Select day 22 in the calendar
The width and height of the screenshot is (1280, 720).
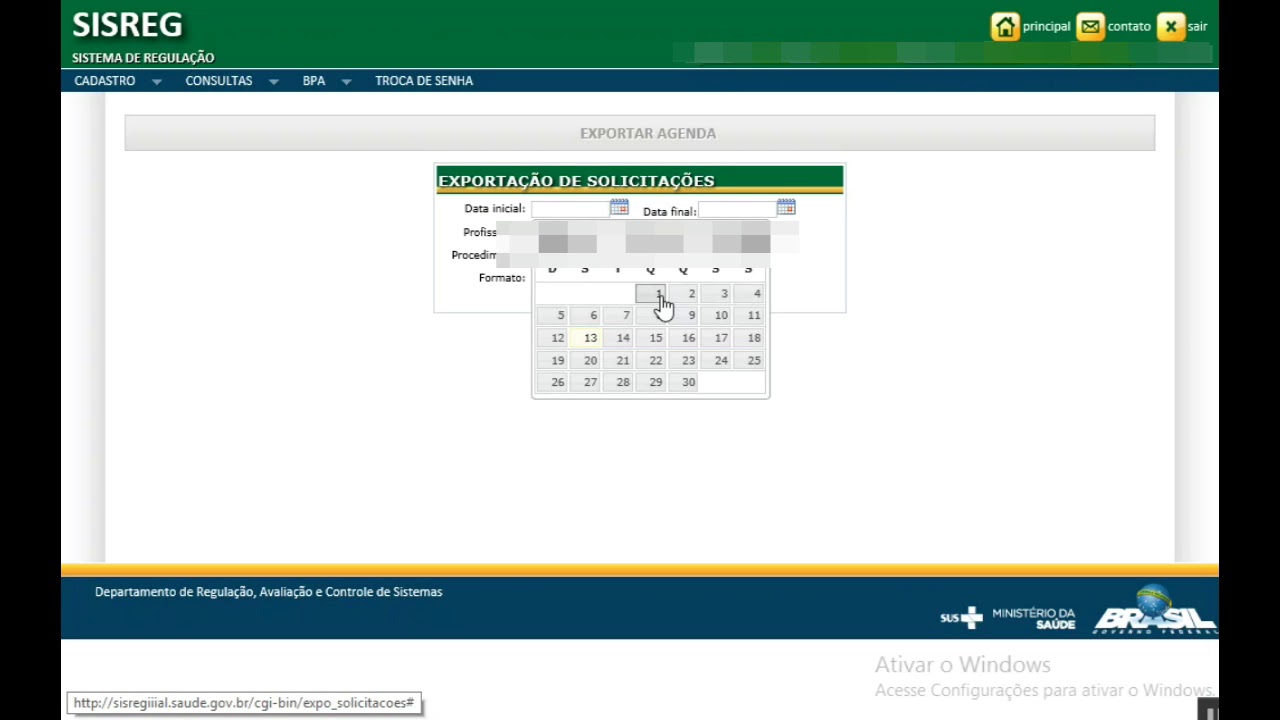[x=650, y=360]
